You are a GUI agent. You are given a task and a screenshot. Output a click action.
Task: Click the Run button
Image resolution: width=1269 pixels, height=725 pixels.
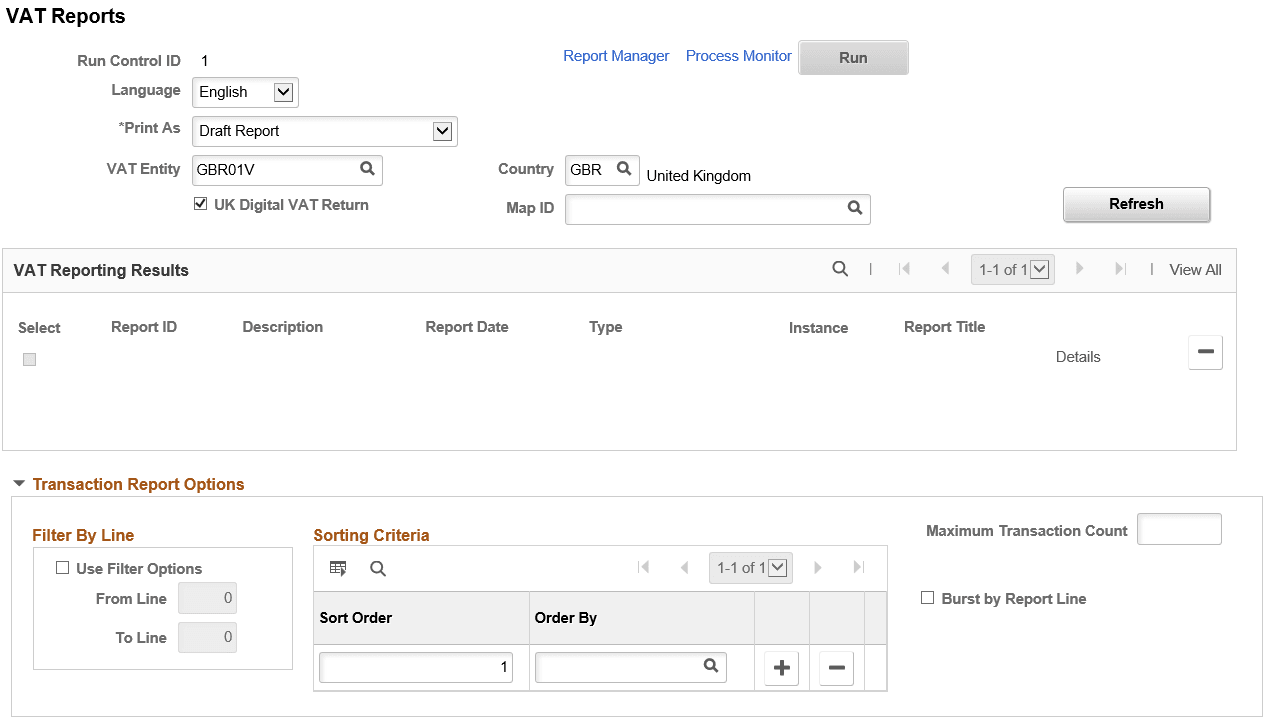tap(853, 57)
